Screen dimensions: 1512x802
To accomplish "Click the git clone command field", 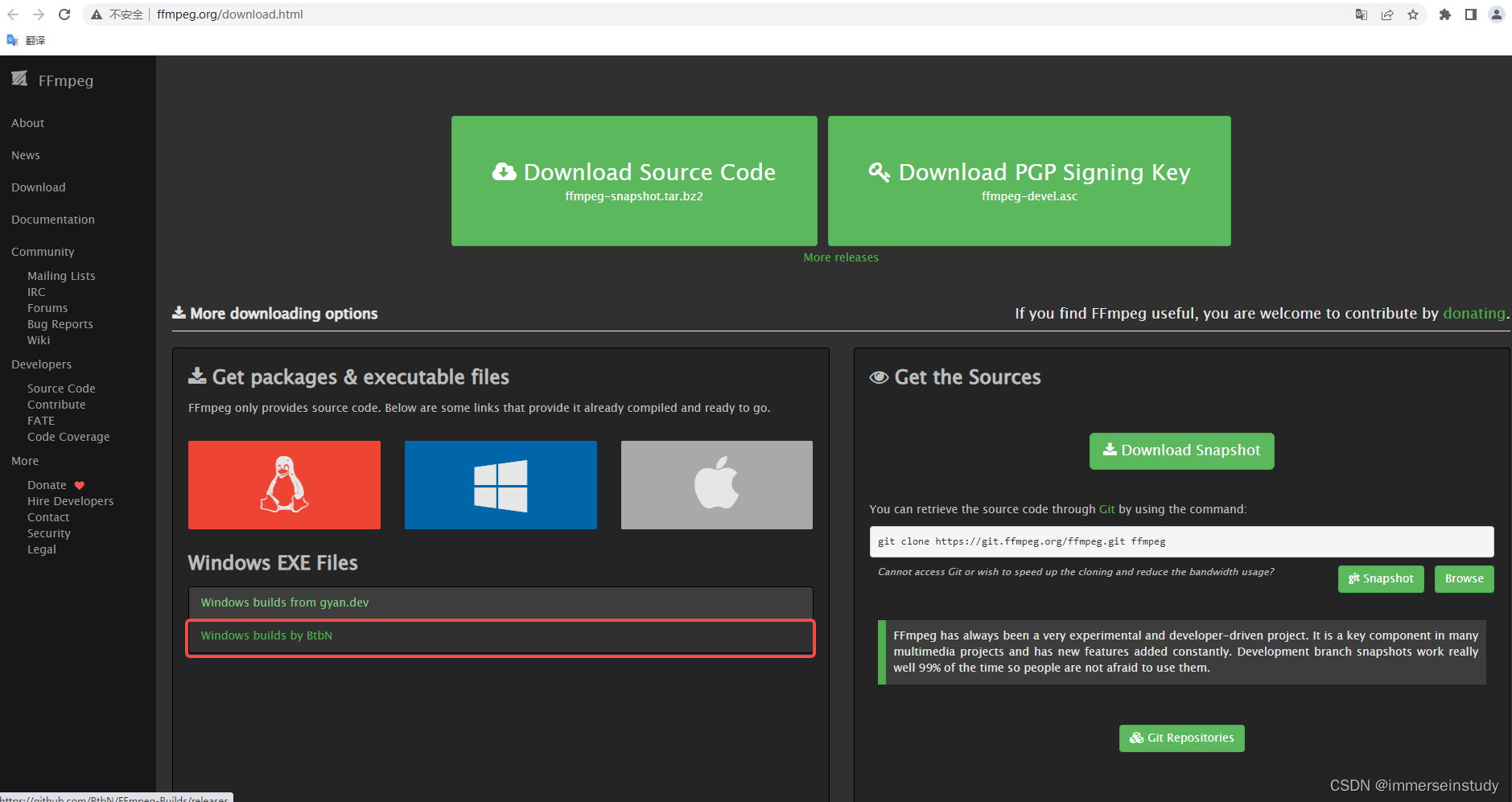I will [x=1182, y=542].
